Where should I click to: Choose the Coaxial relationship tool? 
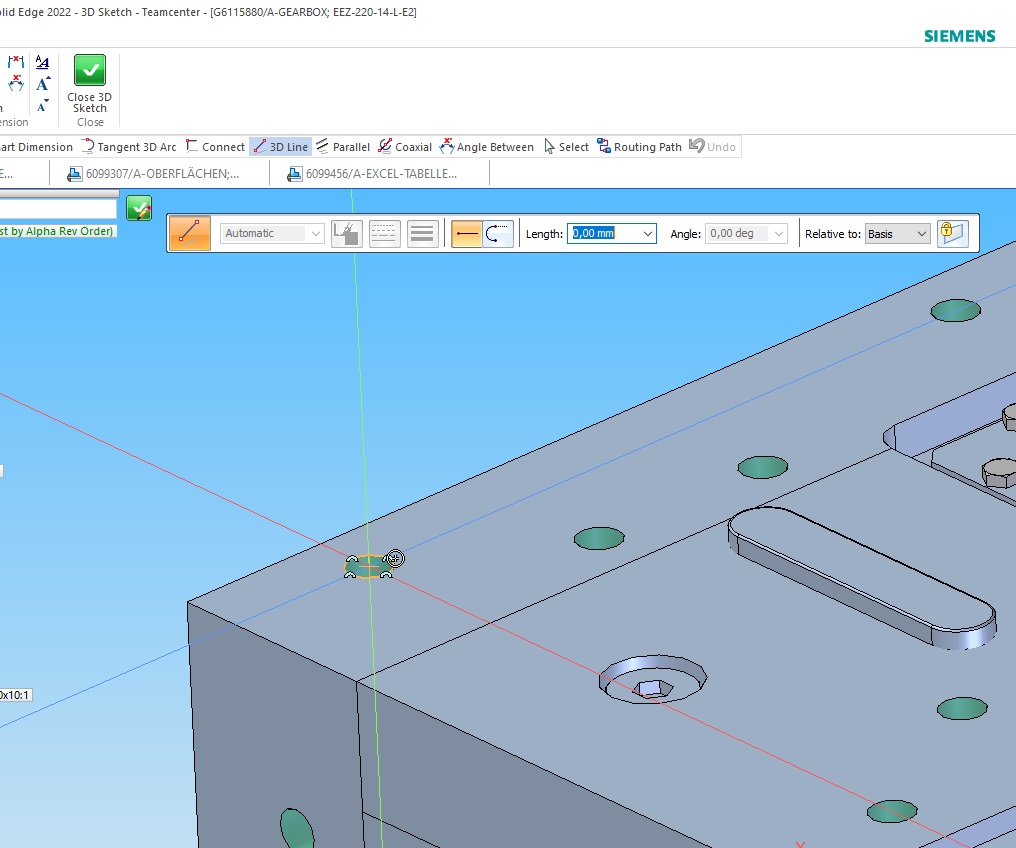click(405, 147)
